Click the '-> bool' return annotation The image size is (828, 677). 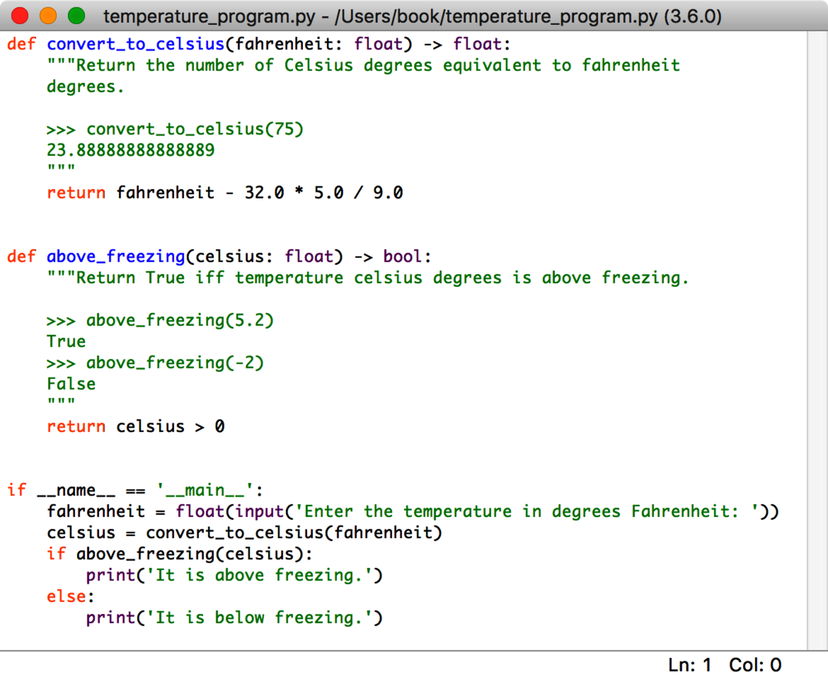393,256
